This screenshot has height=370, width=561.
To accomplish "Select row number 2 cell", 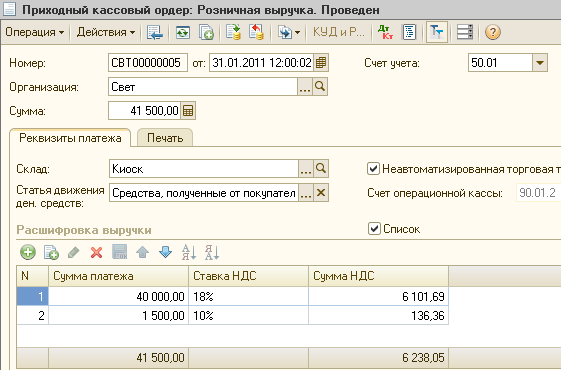I will point(33,315).
